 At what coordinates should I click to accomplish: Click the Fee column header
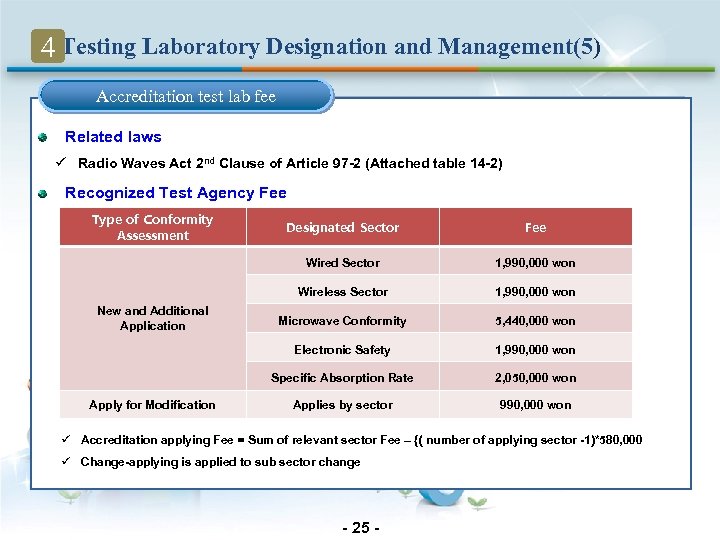pyautogui.click(x=535, y=227)
